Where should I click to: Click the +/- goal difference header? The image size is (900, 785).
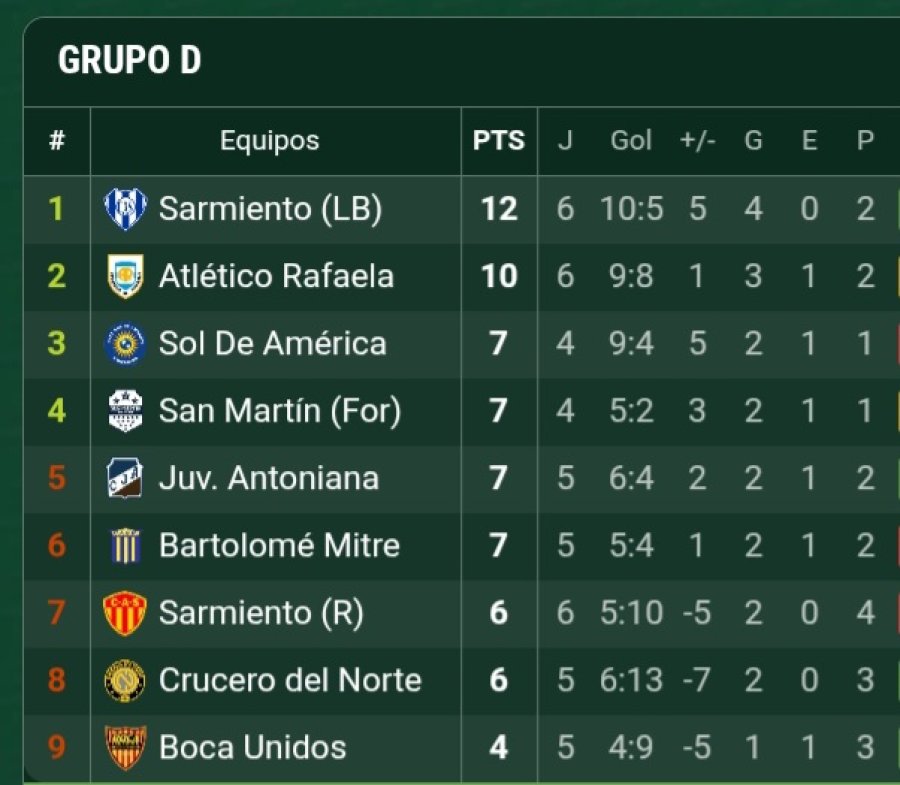pos(698,141)
